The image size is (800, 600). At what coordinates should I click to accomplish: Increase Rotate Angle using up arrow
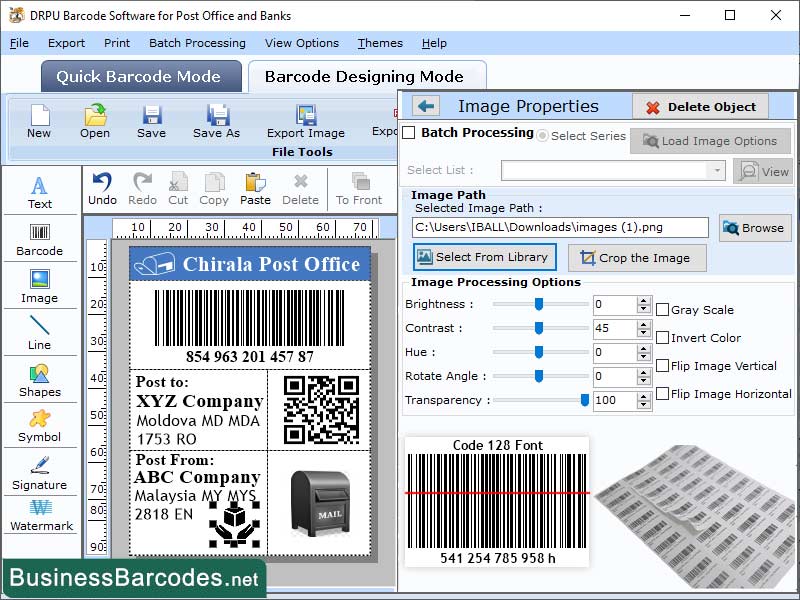point(644,371)
